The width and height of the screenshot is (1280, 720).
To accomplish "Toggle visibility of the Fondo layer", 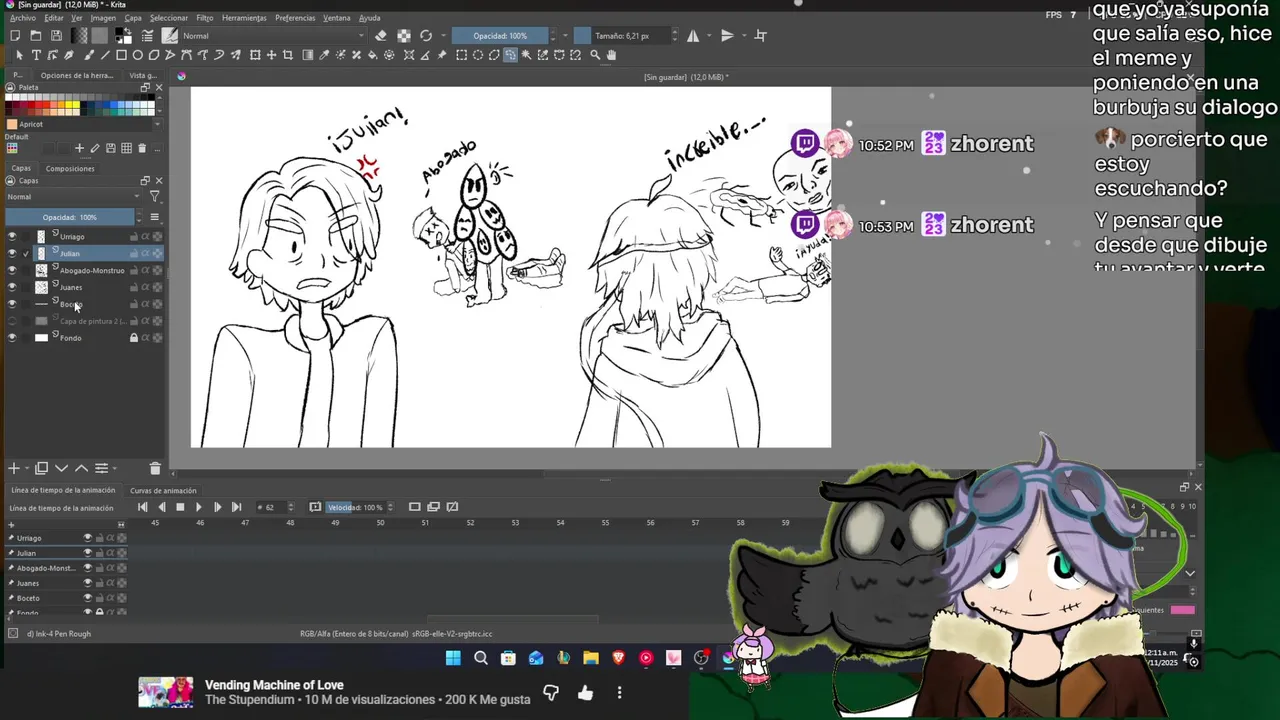I will (12, 338).
